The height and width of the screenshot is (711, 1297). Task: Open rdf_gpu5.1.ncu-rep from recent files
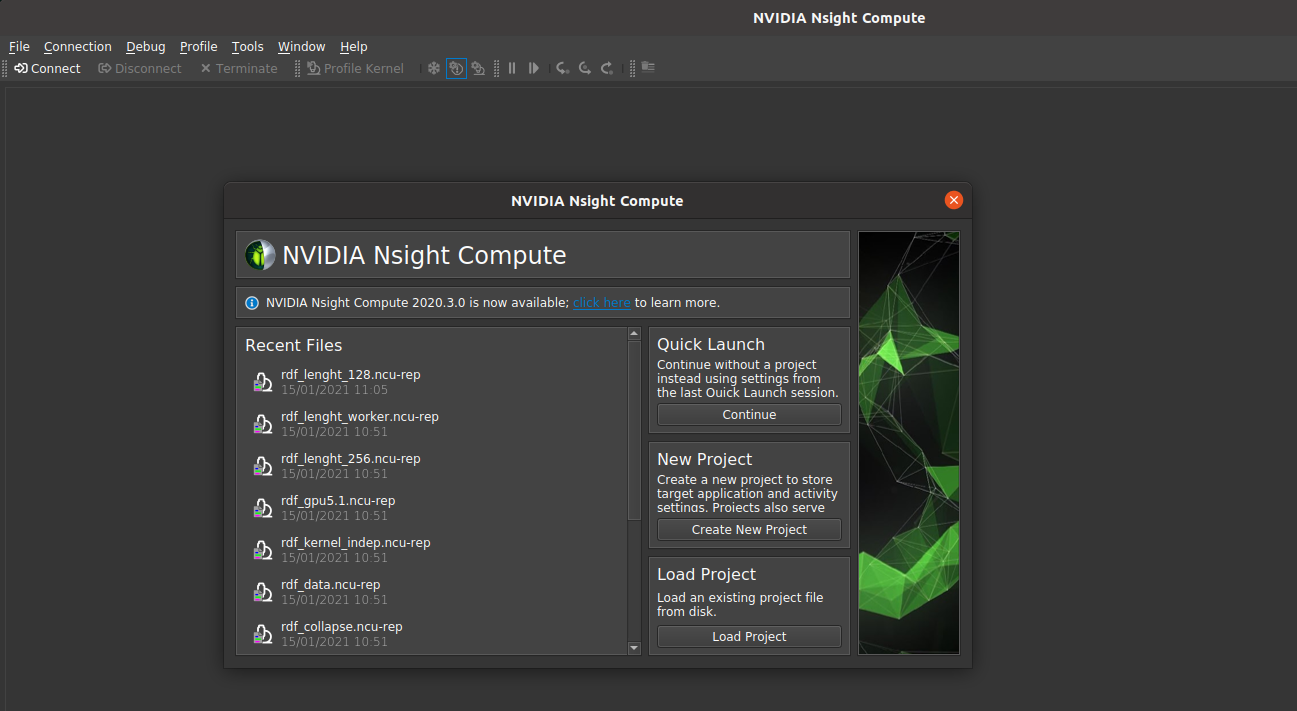click(x=337, y=501)
